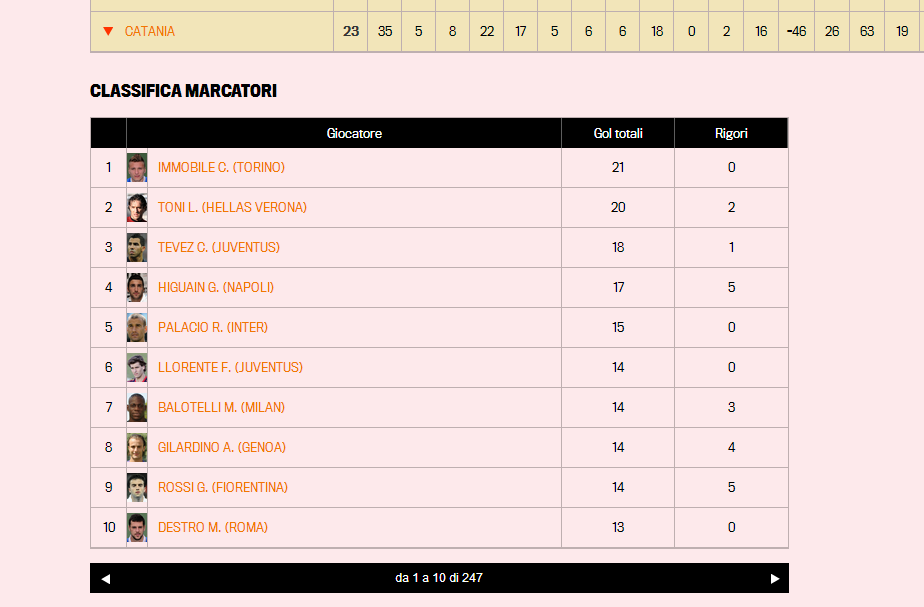Open Balotelli's player photo

[137, 408]
